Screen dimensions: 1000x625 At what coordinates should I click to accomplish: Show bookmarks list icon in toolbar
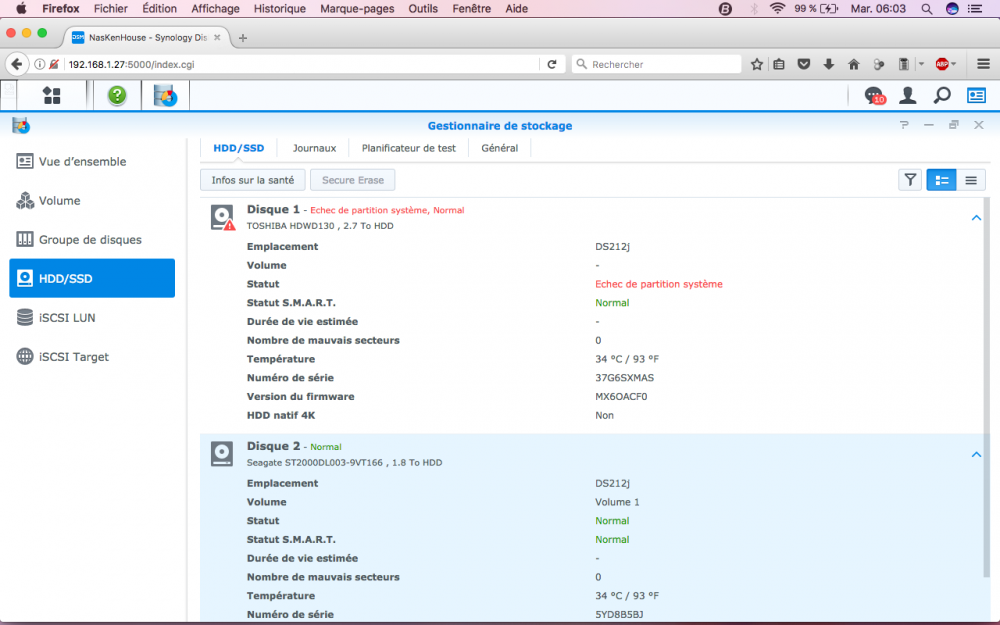(x=779, y=64)
